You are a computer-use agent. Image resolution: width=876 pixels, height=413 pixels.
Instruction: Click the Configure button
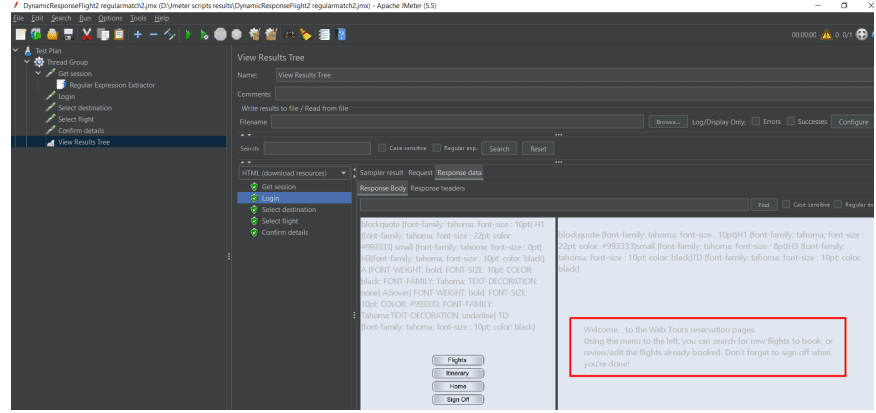click(x=853, y=122)
